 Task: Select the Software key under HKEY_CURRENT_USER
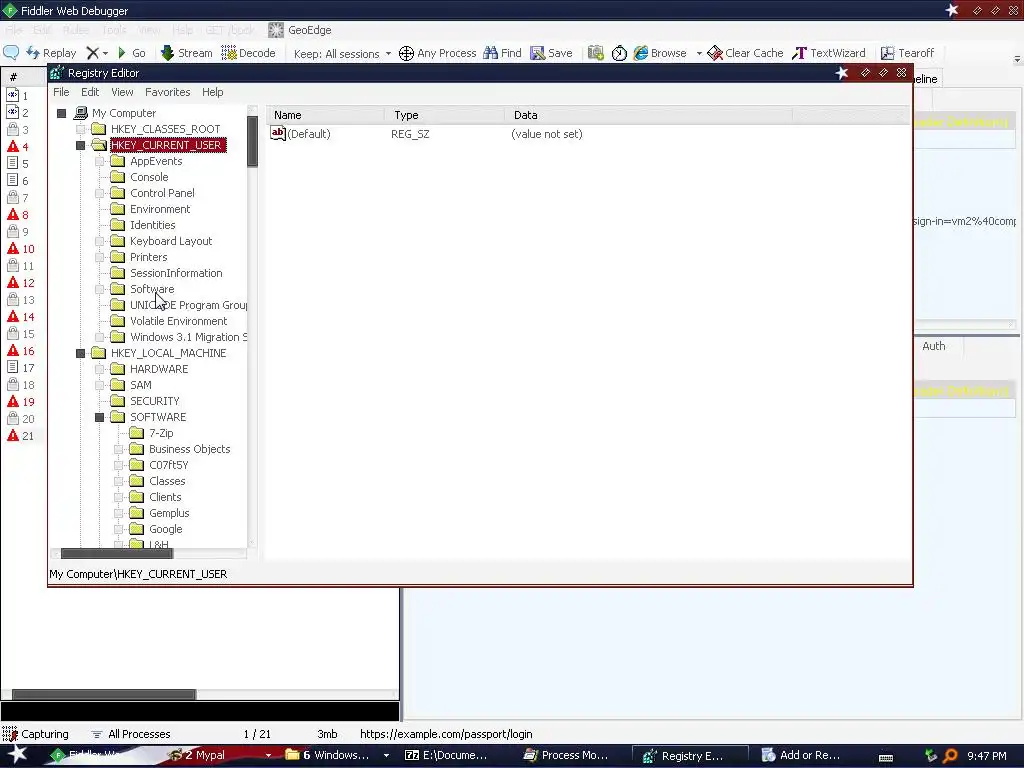152,289
